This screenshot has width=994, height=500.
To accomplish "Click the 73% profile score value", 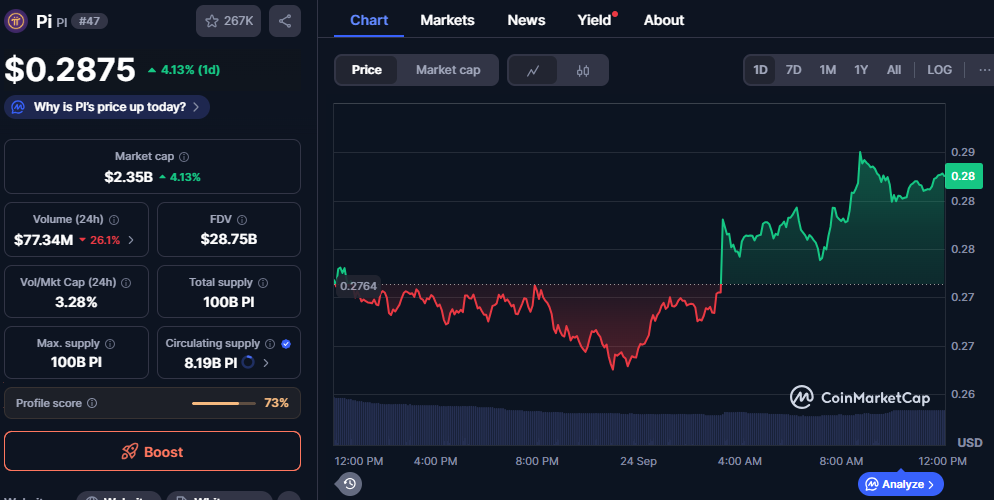I will click(x=276, y=403).
